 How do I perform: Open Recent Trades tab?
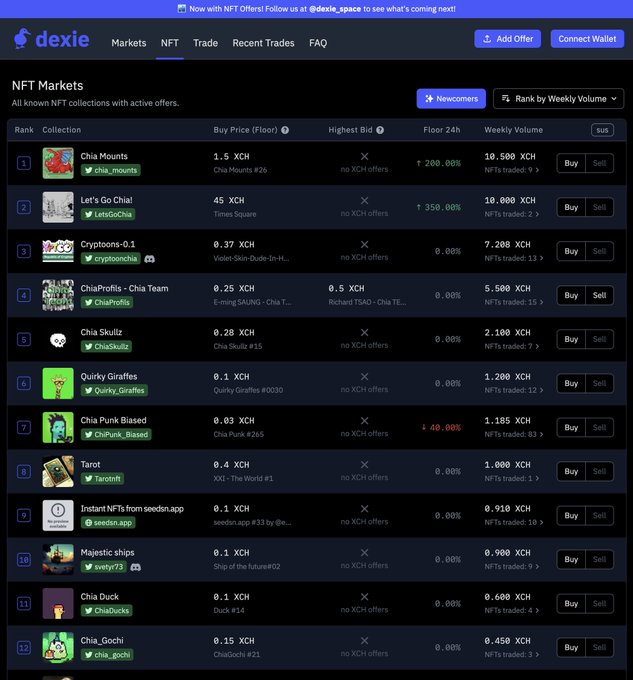(263, 43)
